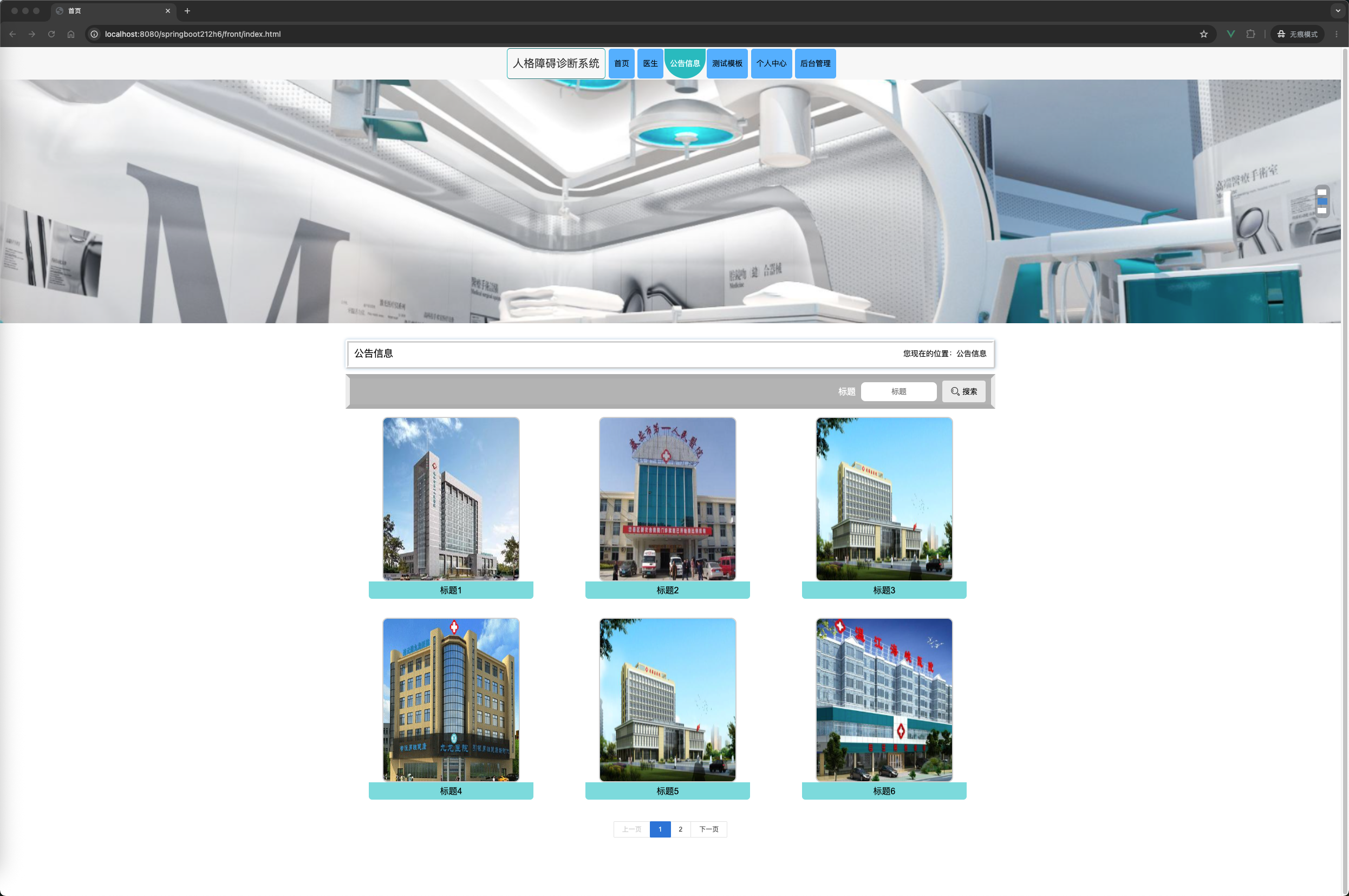Open the Vue devtools extension icon
The width and height of the screenshot is (1349, 896).
click(x=1231, y=34)
